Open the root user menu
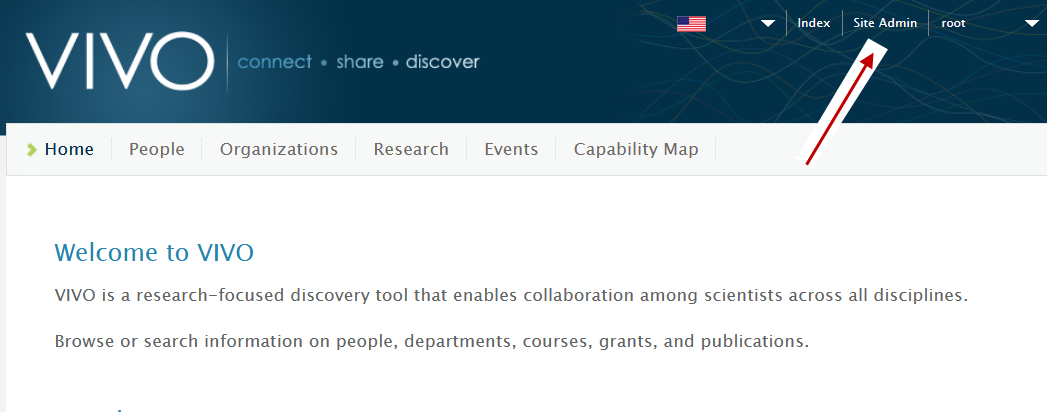 pos(954,23)
